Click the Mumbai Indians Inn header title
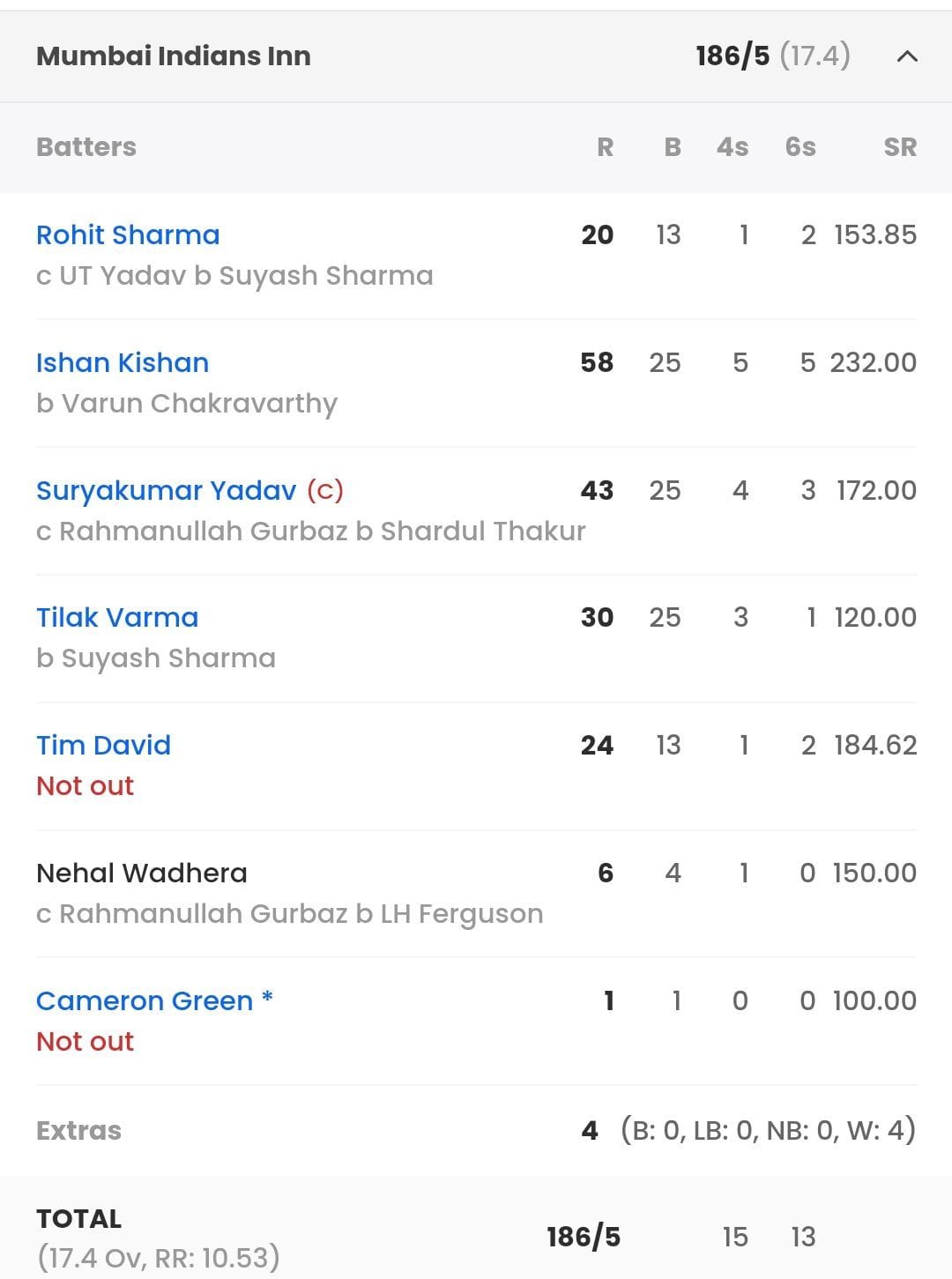The width and height of the screenshot is (952, 1279). click(173, 56)
